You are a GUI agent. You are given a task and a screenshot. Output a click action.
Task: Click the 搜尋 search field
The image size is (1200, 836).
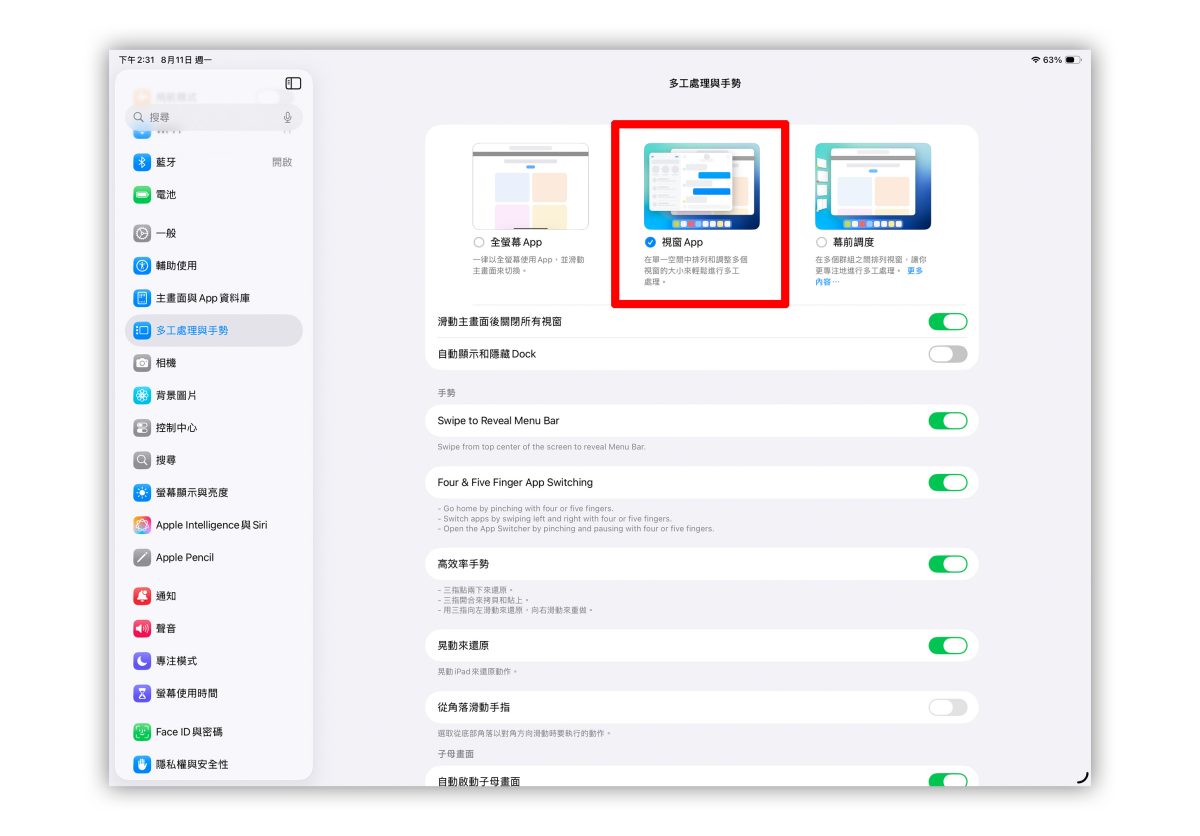pyautogui.click(x=214, y=117)
